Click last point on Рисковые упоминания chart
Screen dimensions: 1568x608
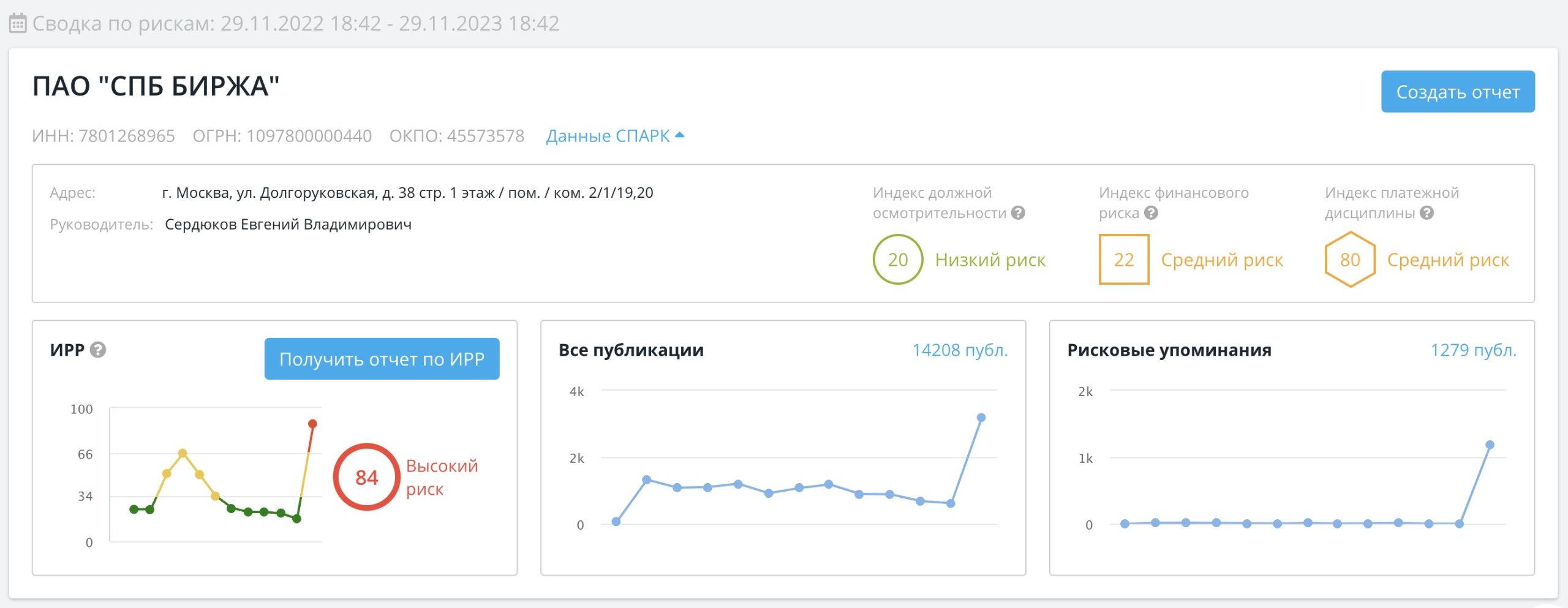coord(1490,445)
